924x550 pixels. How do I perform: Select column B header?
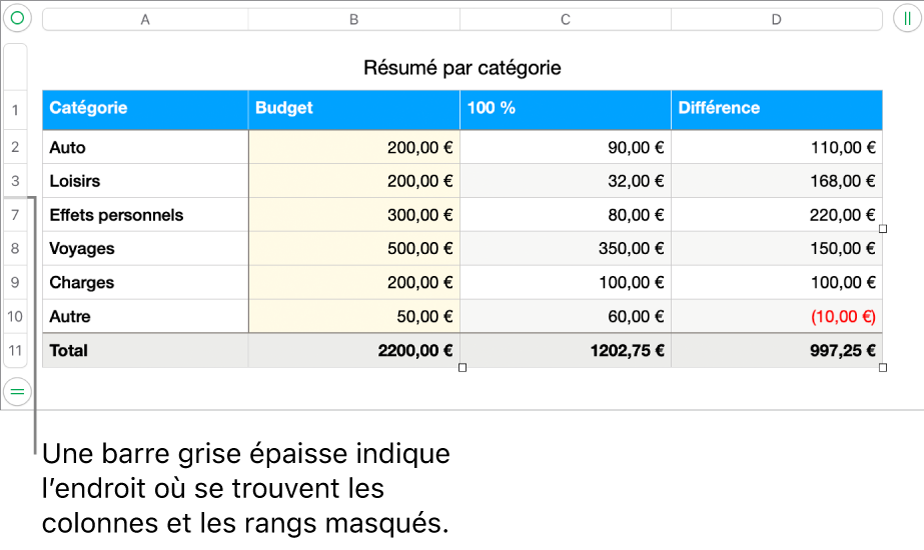pyautogui.click(x=354, y=19)
